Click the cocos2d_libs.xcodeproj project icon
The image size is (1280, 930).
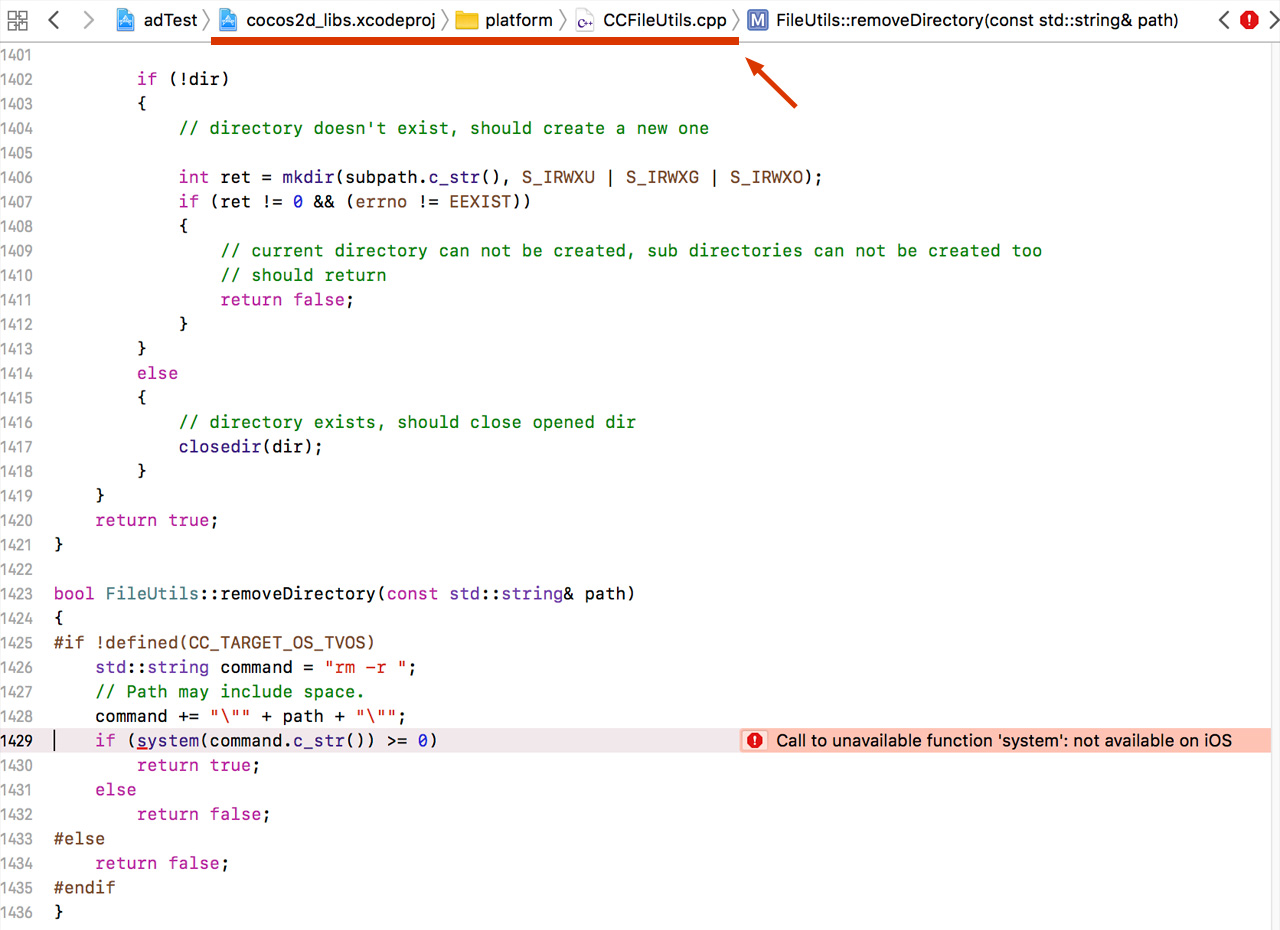229,20
